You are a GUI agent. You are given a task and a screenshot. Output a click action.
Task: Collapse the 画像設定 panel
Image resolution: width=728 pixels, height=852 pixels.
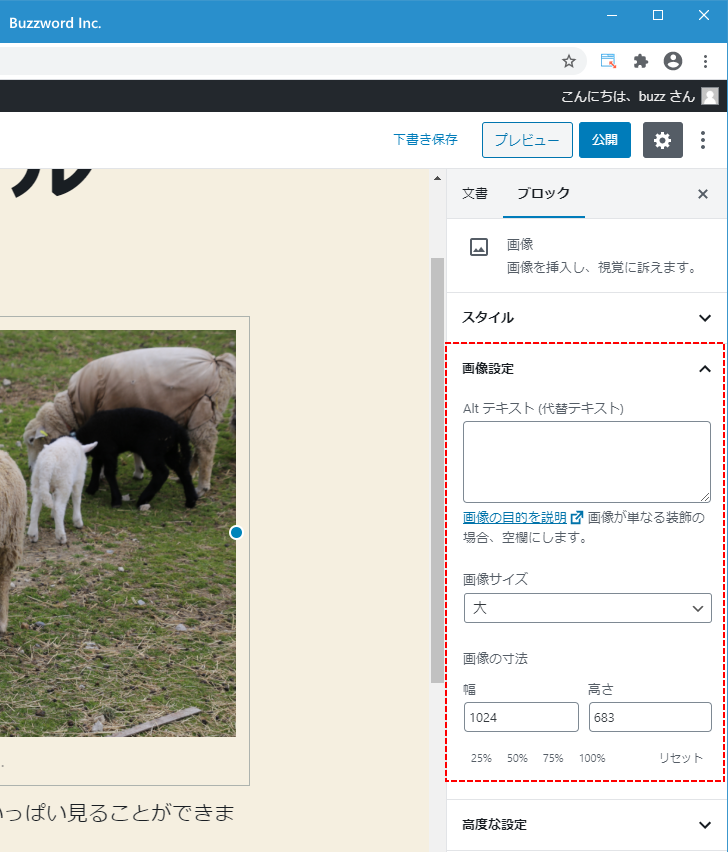(x=587, y=369)
